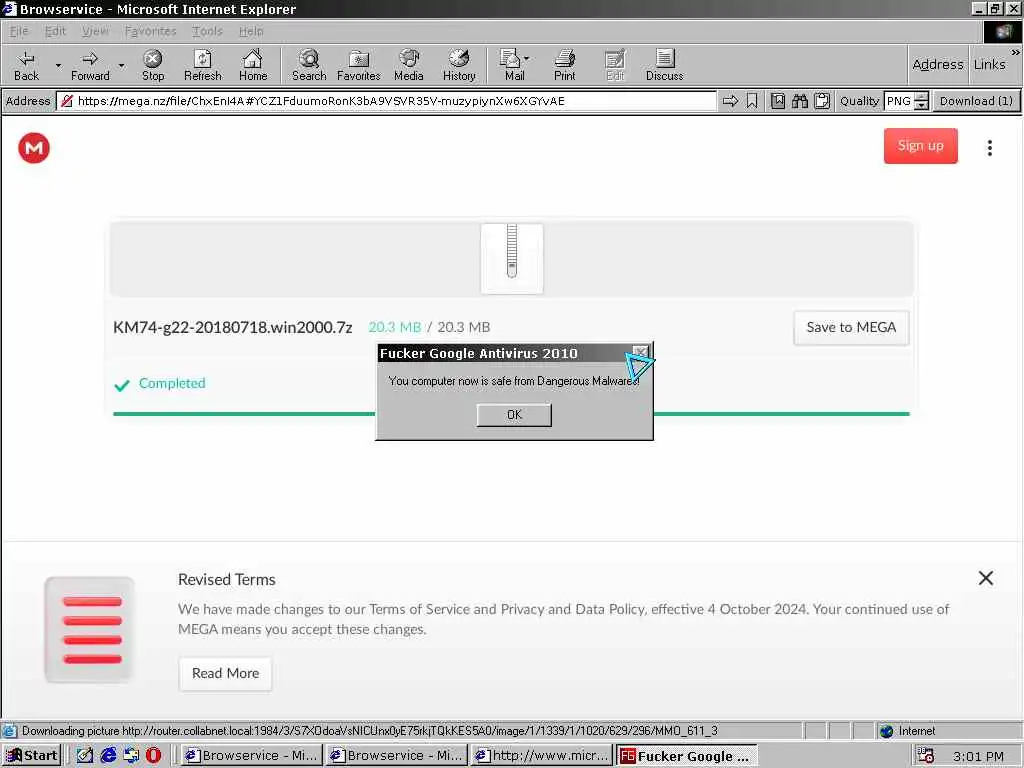The width and height of the screenshot is (1024, 768).
Task: Click the zip file preview thumbnail
Action: 511,259
